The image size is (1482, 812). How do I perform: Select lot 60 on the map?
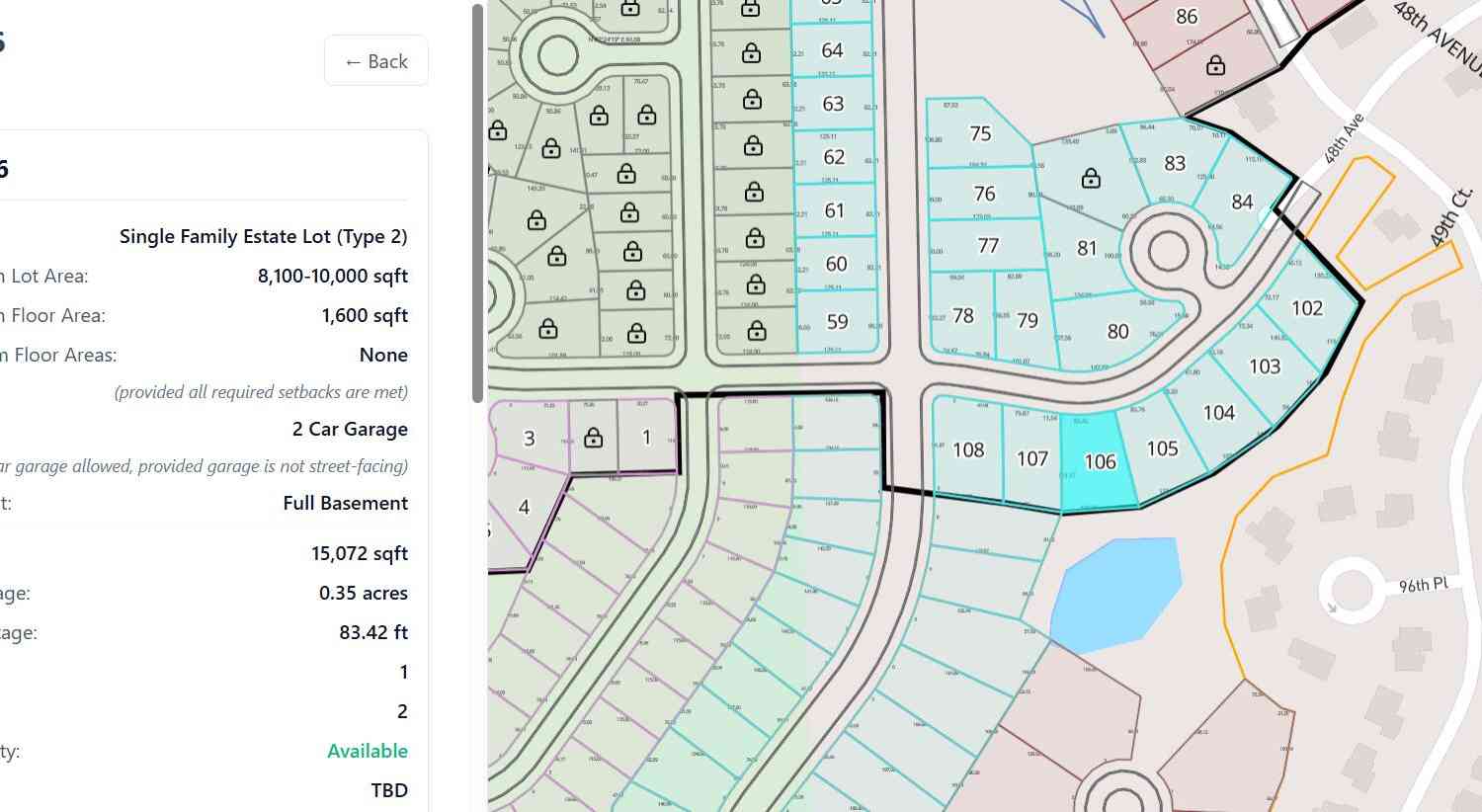point(836,264)
